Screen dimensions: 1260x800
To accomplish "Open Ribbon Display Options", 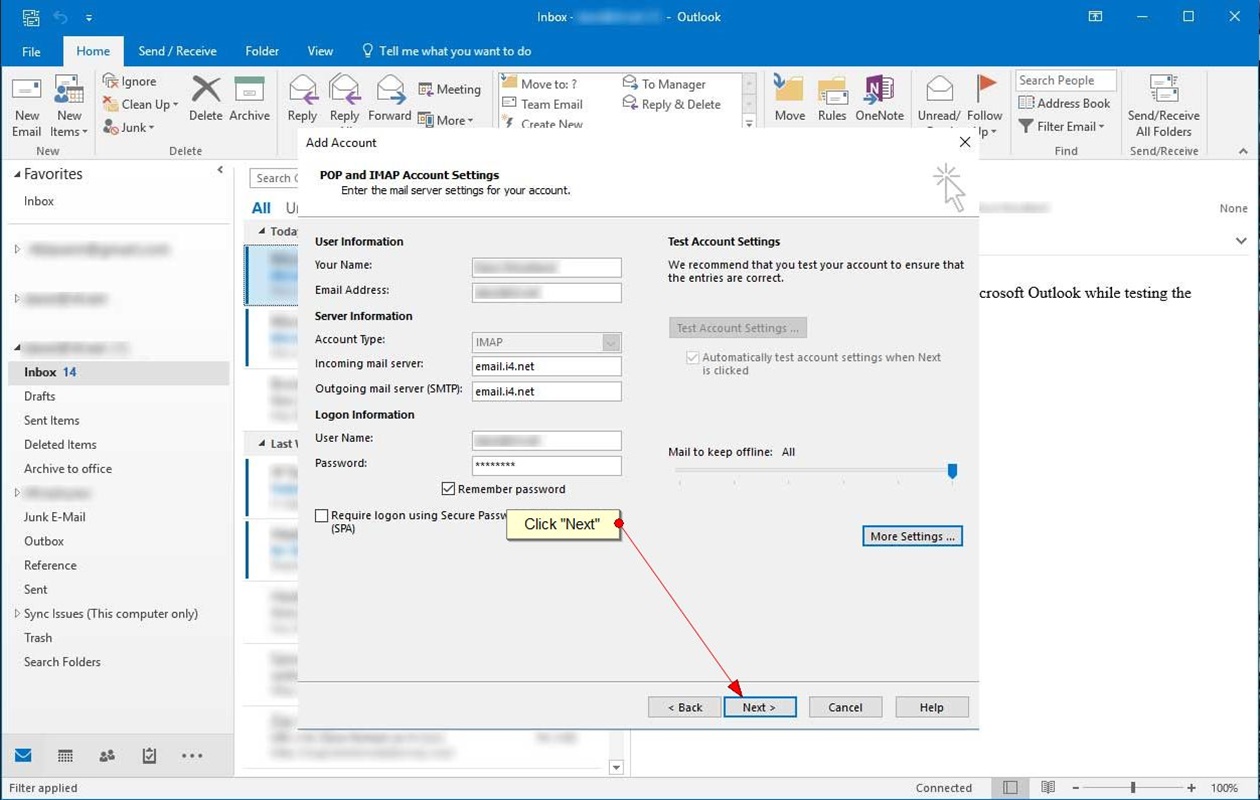I will tap(1096, 17).
